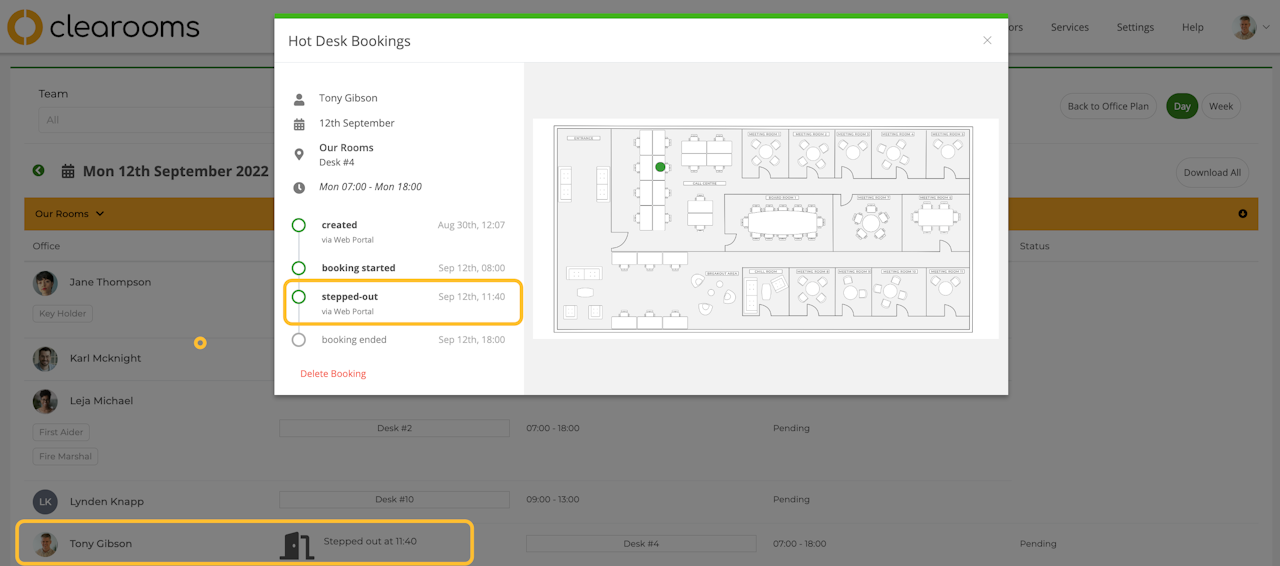
Task: Click the Stepped out at 11:40 text
Action: coord(370,541)
